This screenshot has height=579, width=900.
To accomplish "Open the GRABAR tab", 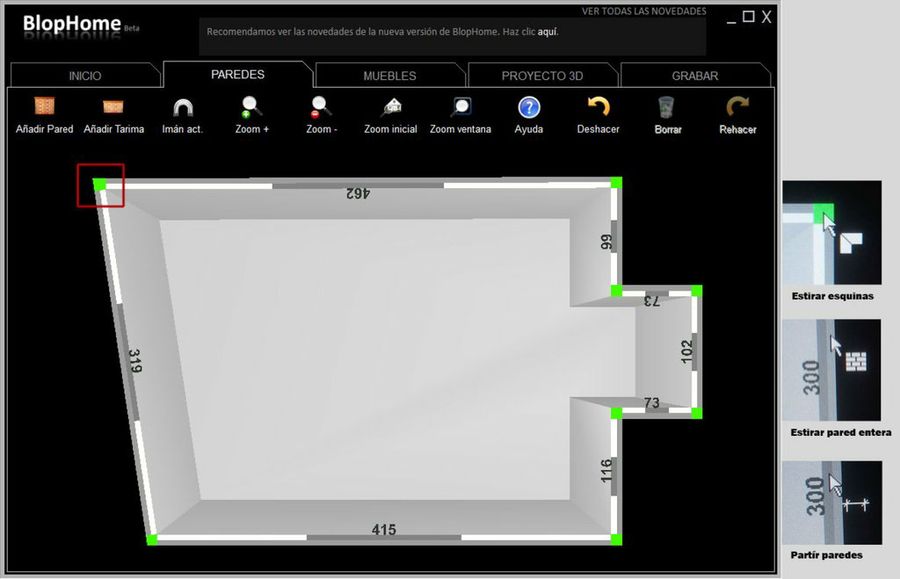I will click(x=694, y=76).
